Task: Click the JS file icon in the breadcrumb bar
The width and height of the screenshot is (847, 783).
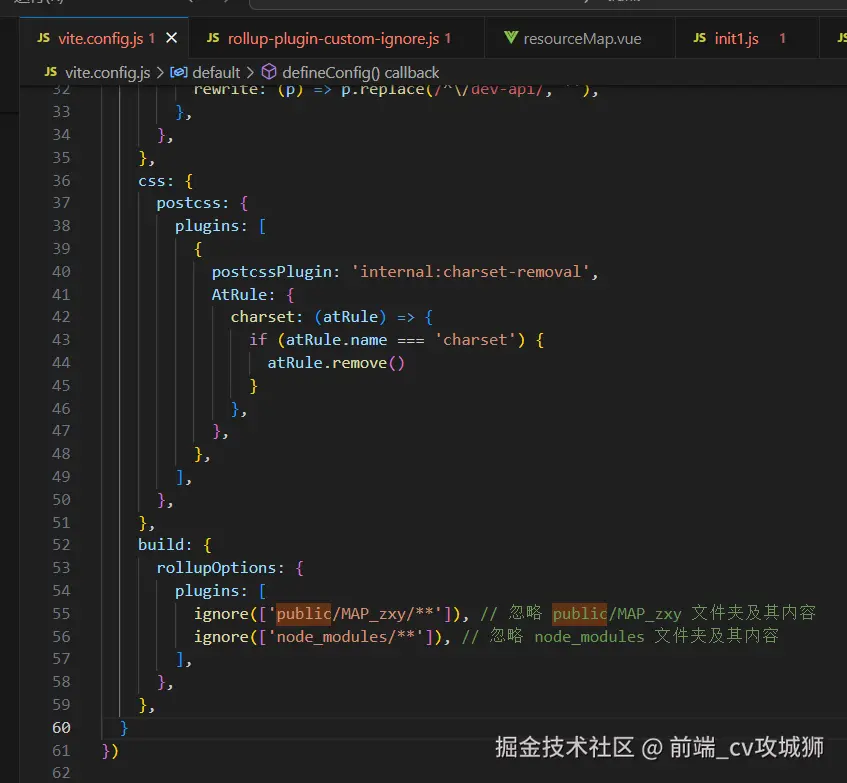Action: [50, 72]
